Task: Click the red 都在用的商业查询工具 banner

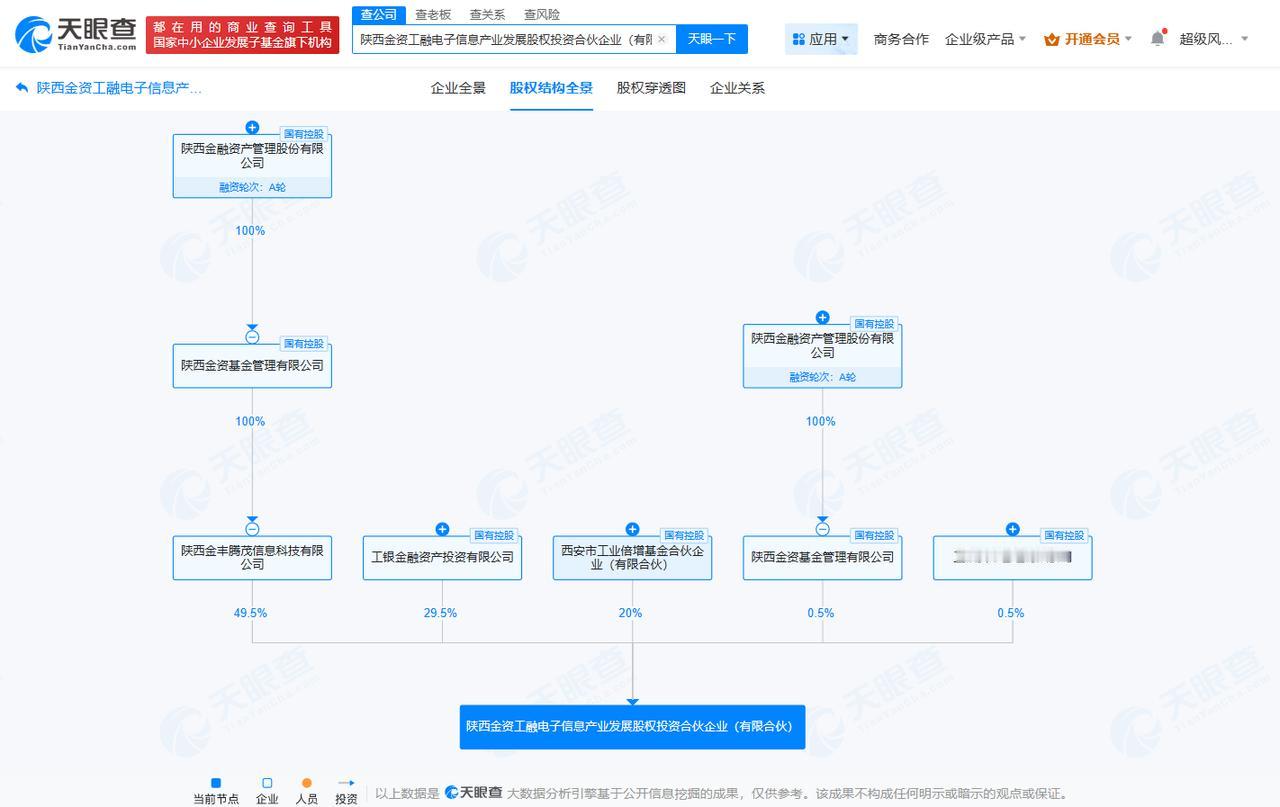Action: [x=242, y=35]
